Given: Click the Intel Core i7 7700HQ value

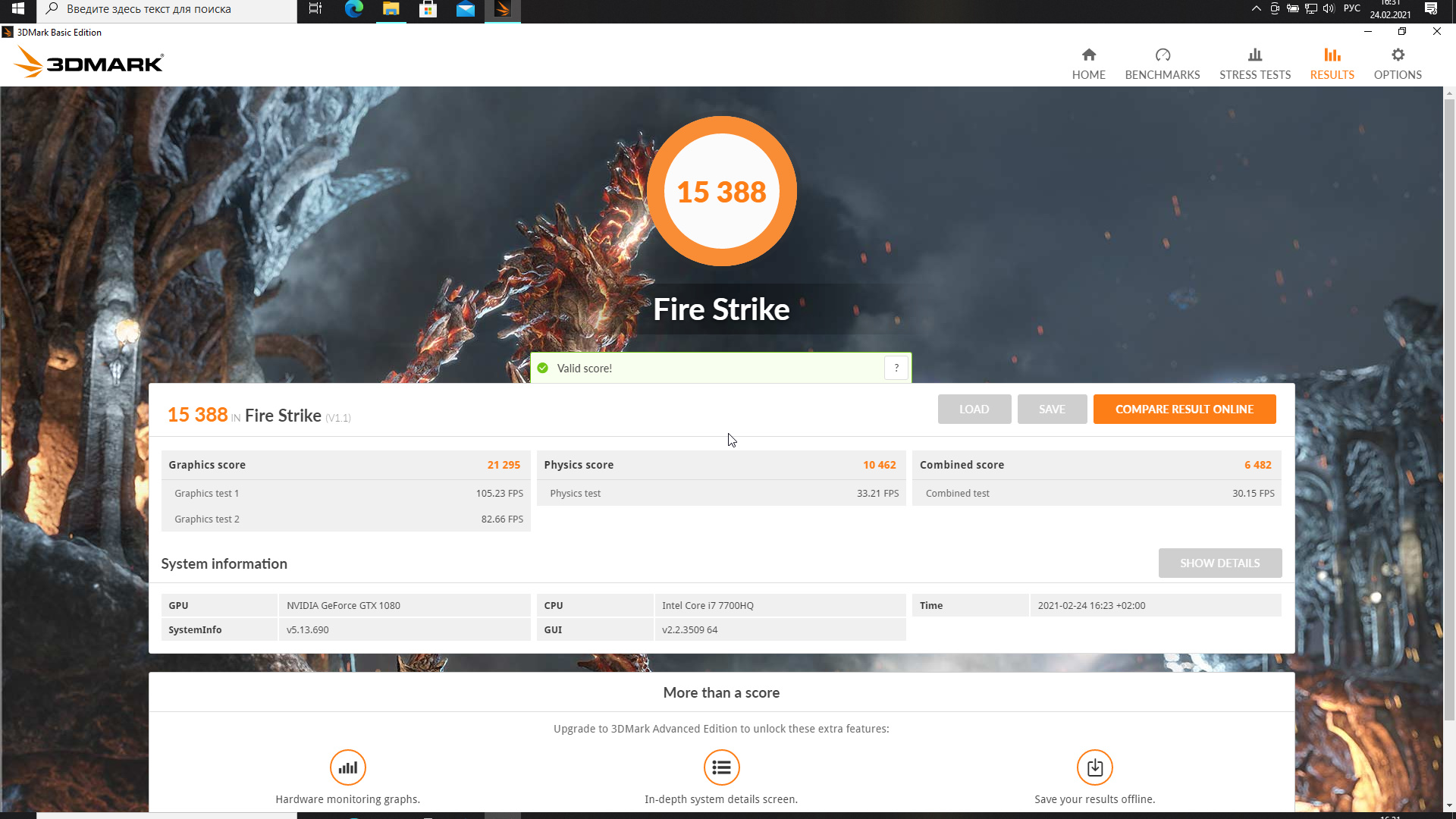Looking at the screenshot, I should pyautogui.click(x=708, y=605).
